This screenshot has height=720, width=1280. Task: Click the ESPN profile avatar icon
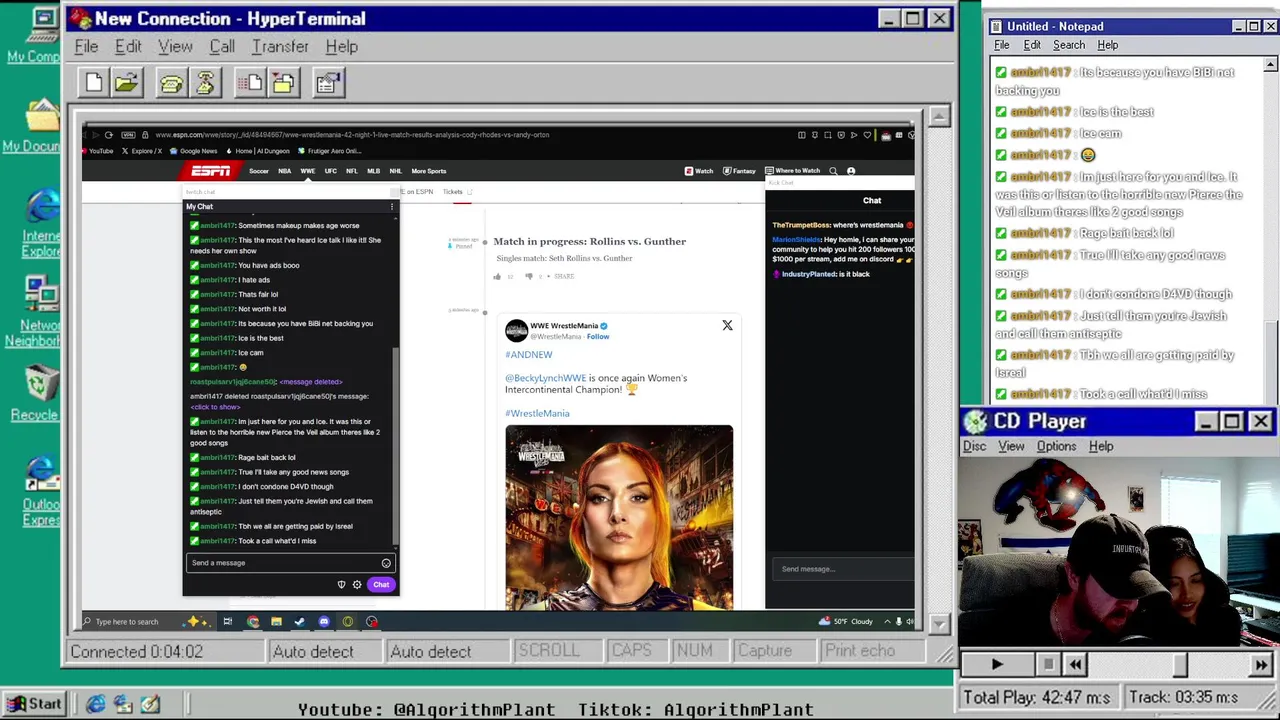[x=851, y=171]
